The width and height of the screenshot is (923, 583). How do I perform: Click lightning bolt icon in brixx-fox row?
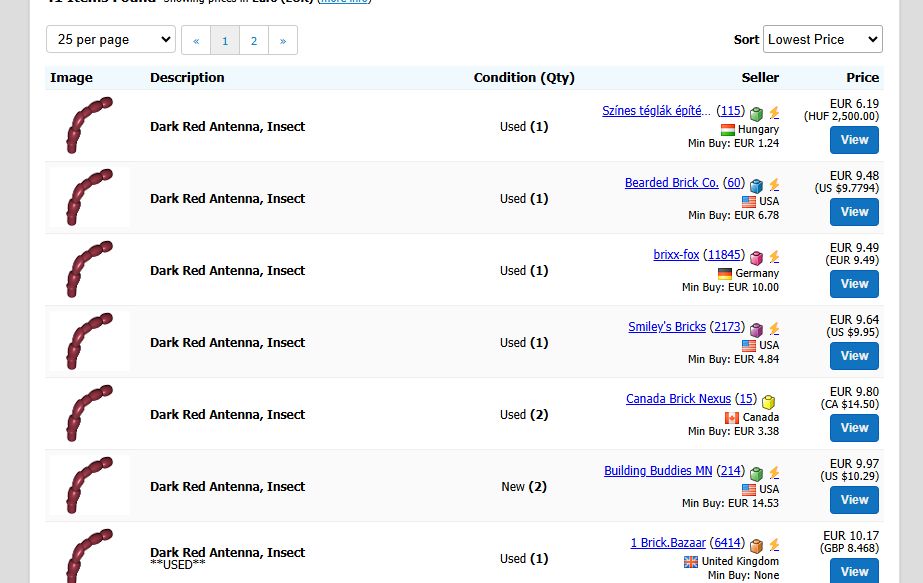tap(774, 256)
